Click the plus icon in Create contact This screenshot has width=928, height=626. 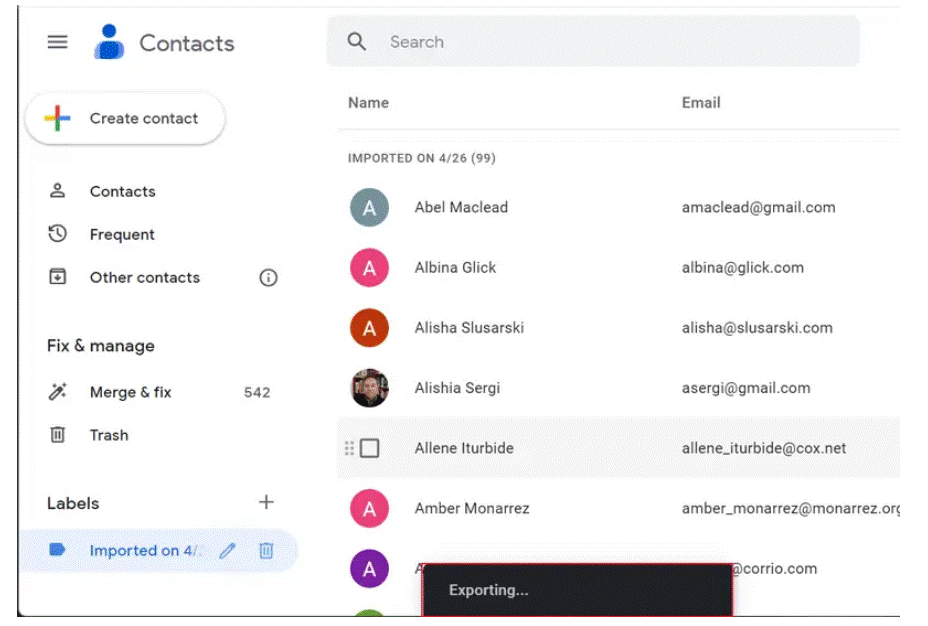pos(57,118)
